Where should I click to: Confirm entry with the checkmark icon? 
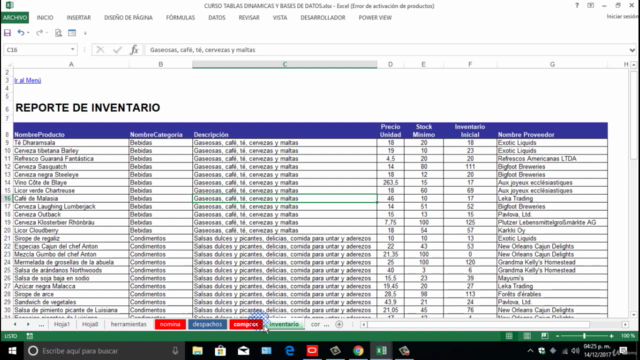[x=118, y=50]
